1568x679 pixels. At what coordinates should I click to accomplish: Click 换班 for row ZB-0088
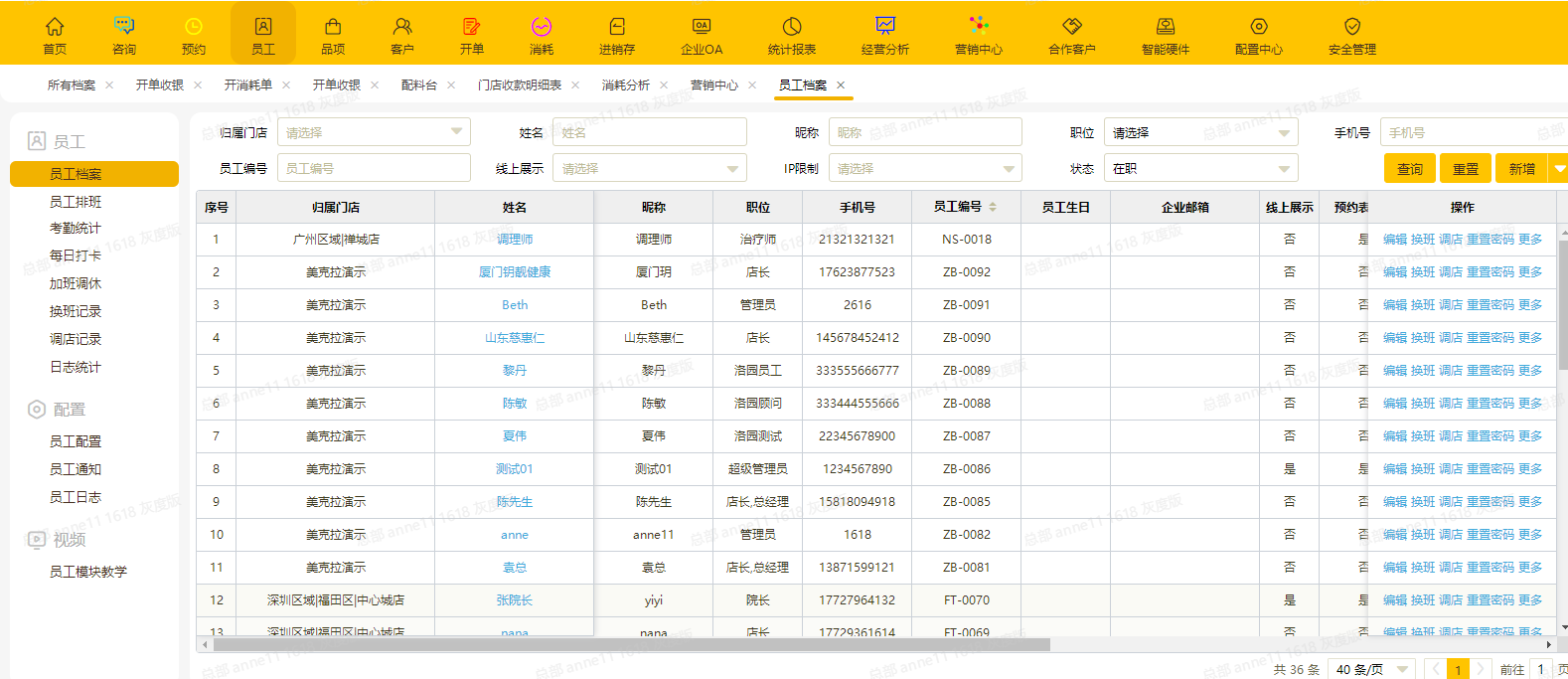(1423, 404)
